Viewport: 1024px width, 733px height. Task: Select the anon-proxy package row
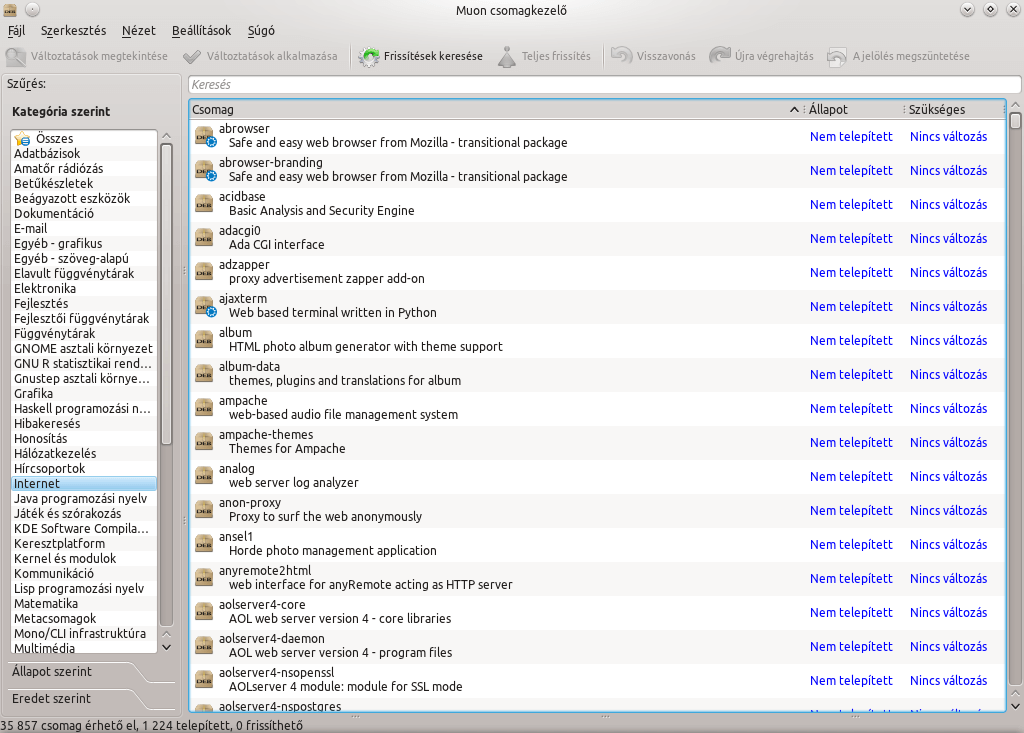pyautogui.click(x=500, y=510)
